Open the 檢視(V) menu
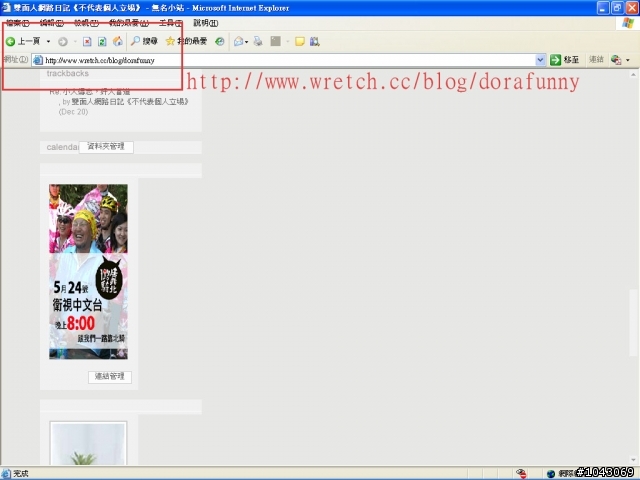The height and width of the screenshot is (480, 640). [86, 23]
